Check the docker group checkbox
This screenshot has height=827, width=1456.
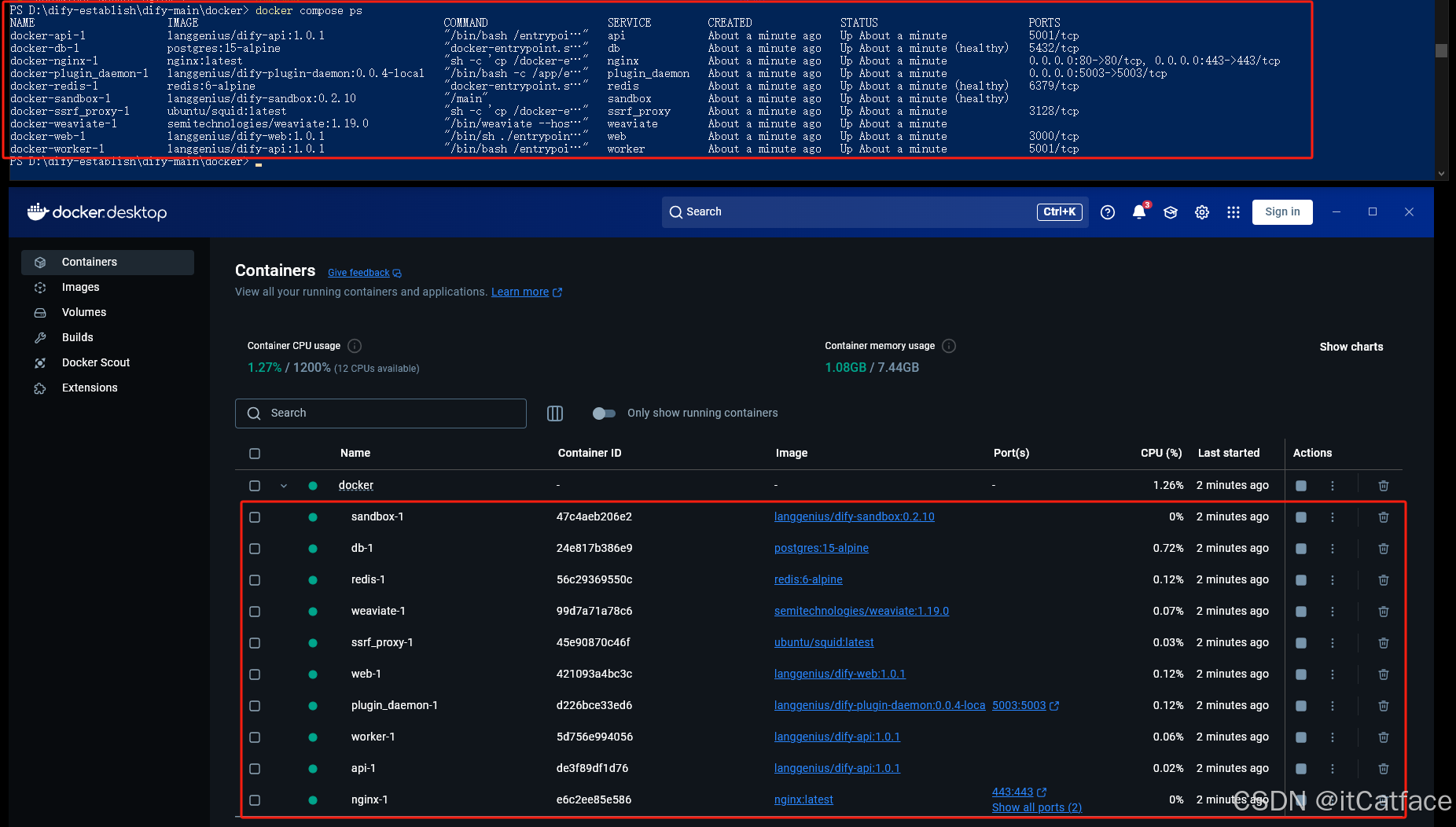pyautogui.click(x=255, y=486)
